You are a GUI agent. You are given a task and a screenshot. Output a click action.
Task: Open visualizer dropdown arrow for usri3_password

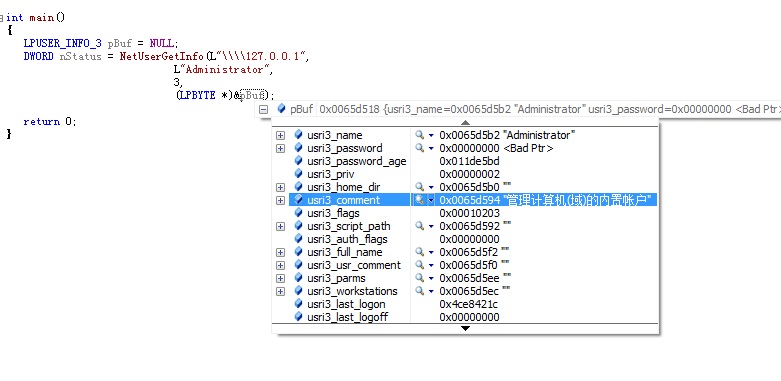point(431,148)
